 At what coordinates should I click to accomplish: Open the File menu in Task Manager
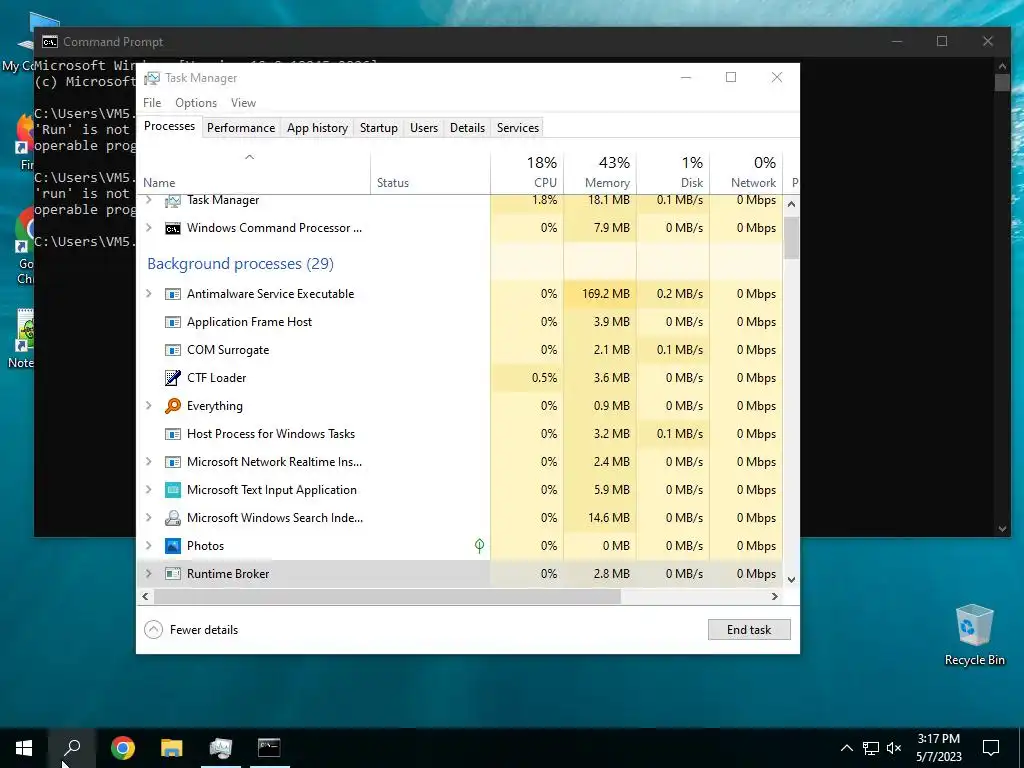point(152,103)
